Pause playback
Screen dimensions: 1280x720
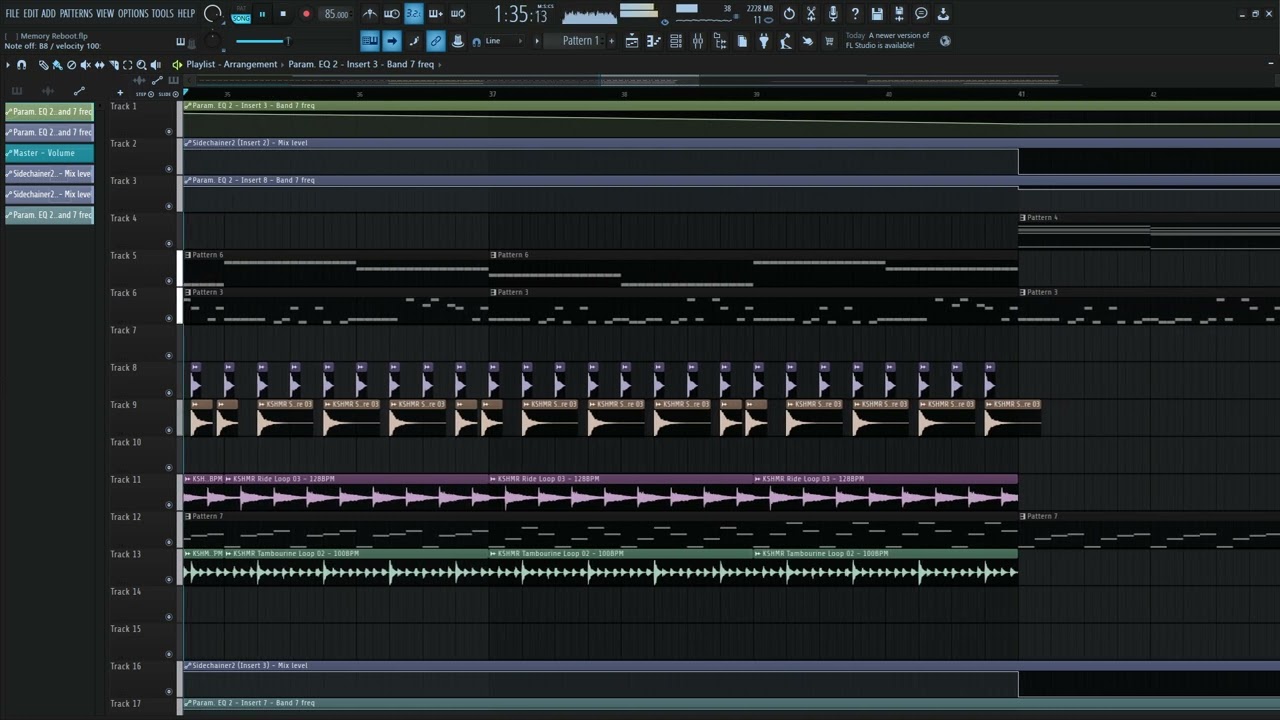click(262, 14)
